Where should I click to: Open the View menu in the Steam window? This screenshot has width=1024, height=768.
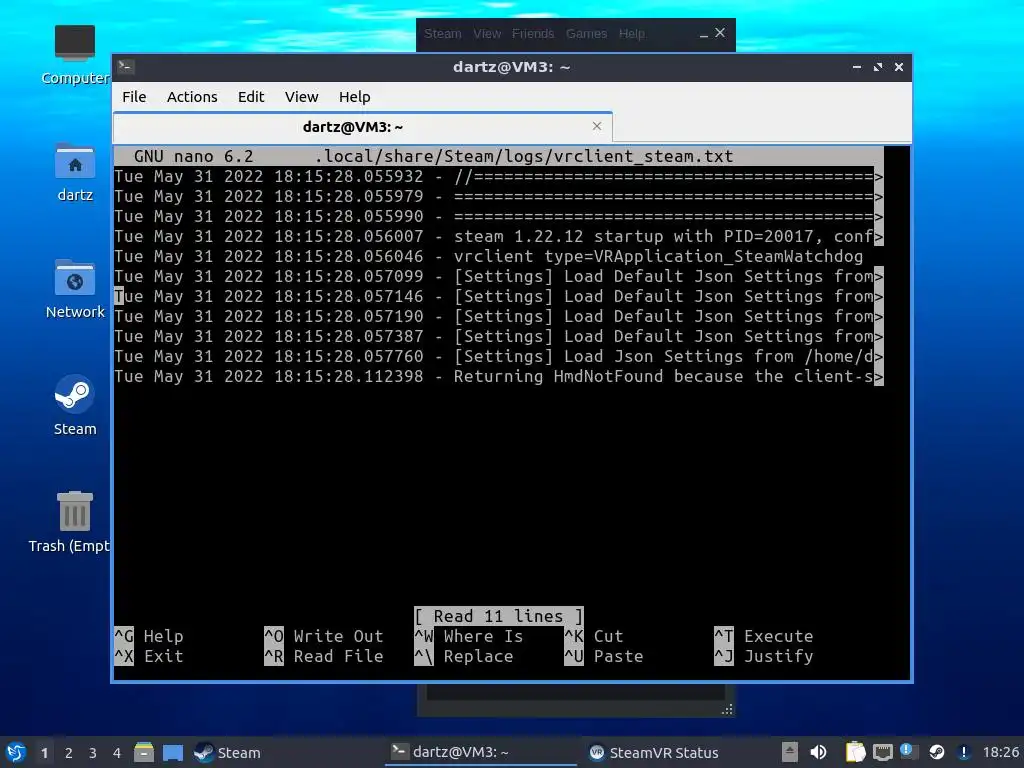(487, 33)
